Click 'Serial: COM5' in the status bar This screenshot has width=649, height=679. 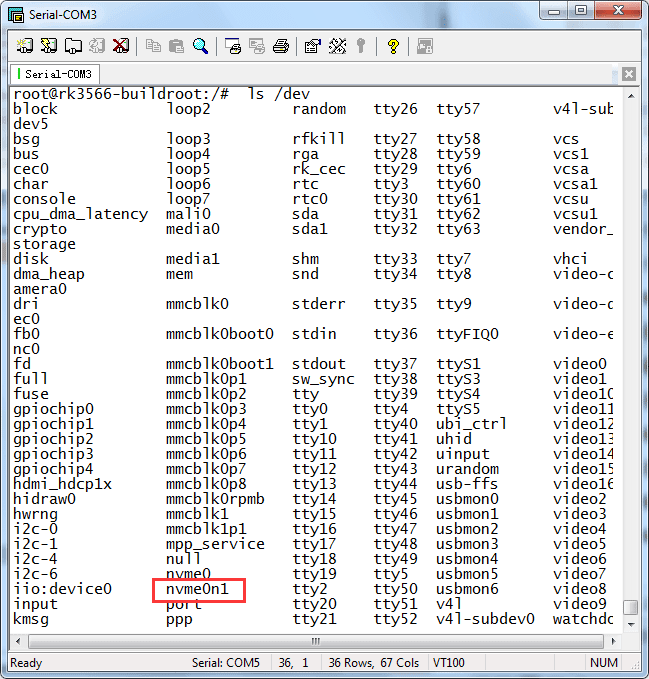(226, 663)
